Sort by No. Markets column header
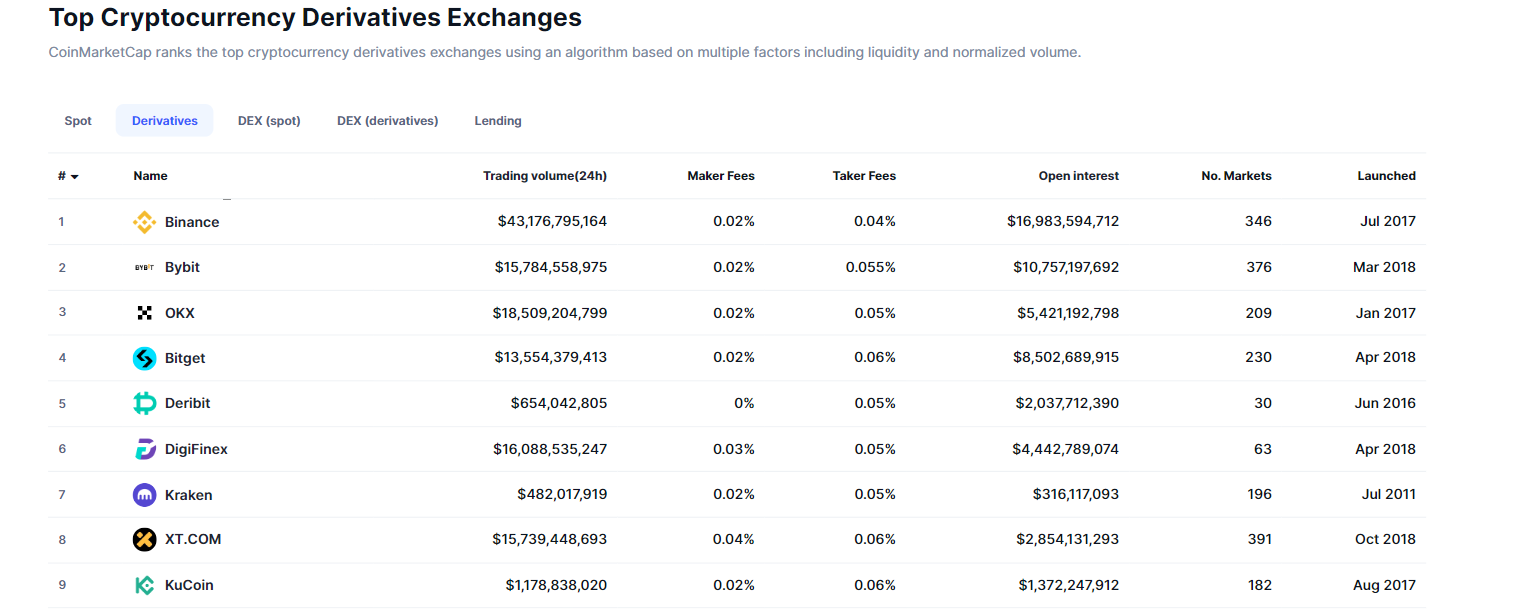Image resolution: width=1522 pixels, height=612 pixels. (x=1237, y=176)
